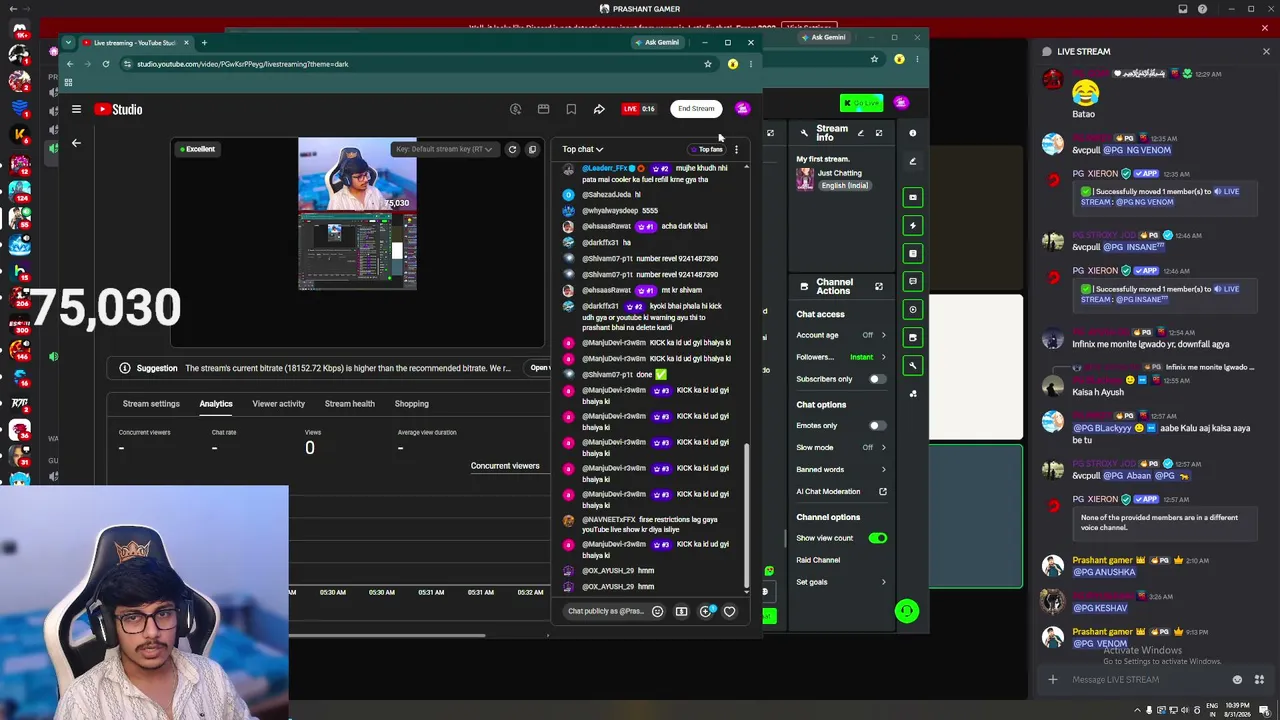The width and height of the screenshot is (1280, 720).
Task: Select the Live streaming browser tab
Action: [x=136, y=43]
